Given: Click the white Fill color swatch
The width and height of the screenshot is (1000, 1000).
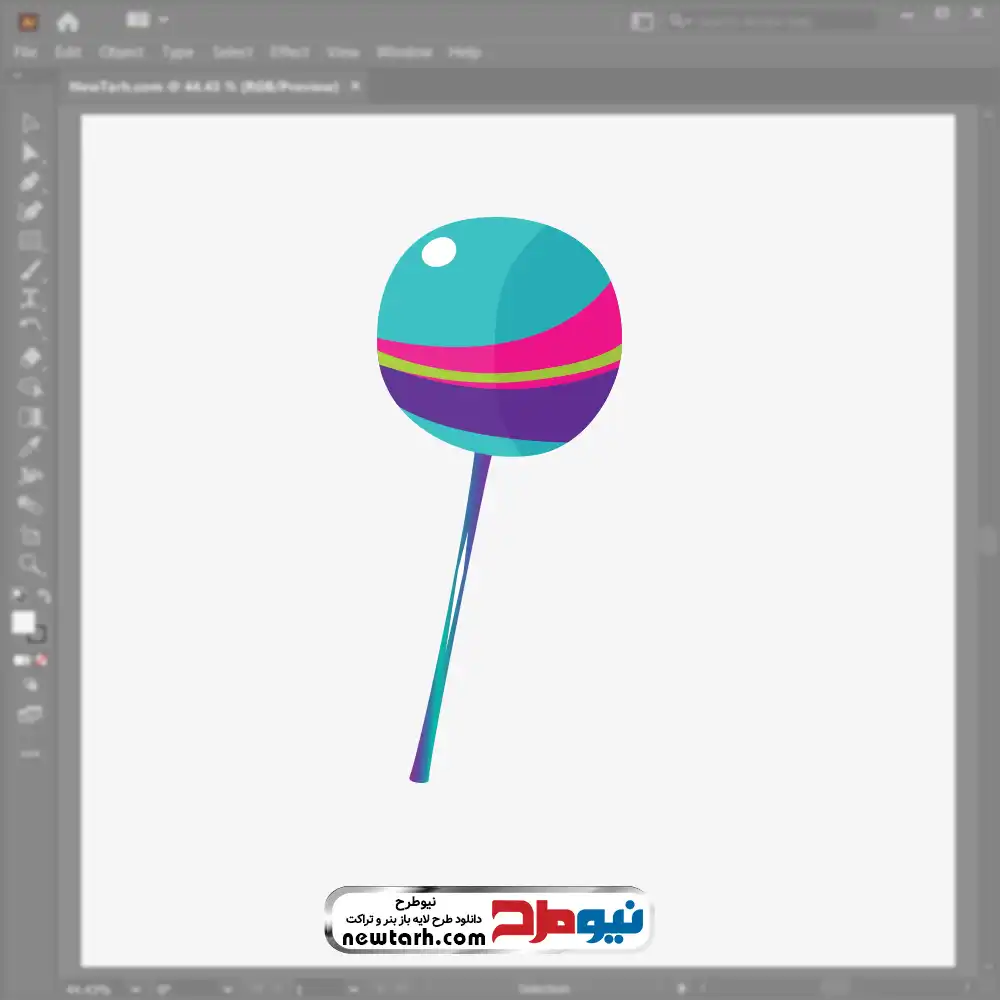Looking at the screenshot, I should (23, 623).
